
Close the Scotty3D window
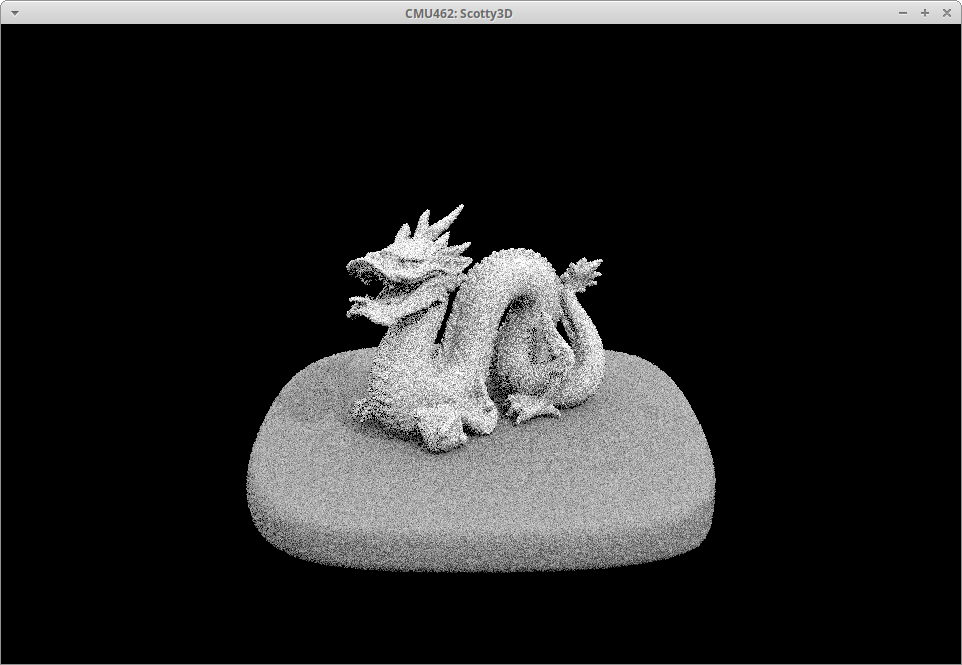(946, 13)
